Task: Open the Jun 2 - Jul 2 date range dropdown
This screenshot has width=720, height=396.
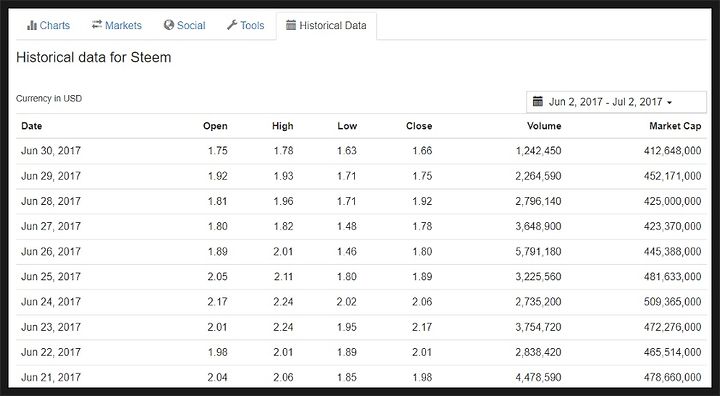Action: pyautogui.click(x=616, y=102)
